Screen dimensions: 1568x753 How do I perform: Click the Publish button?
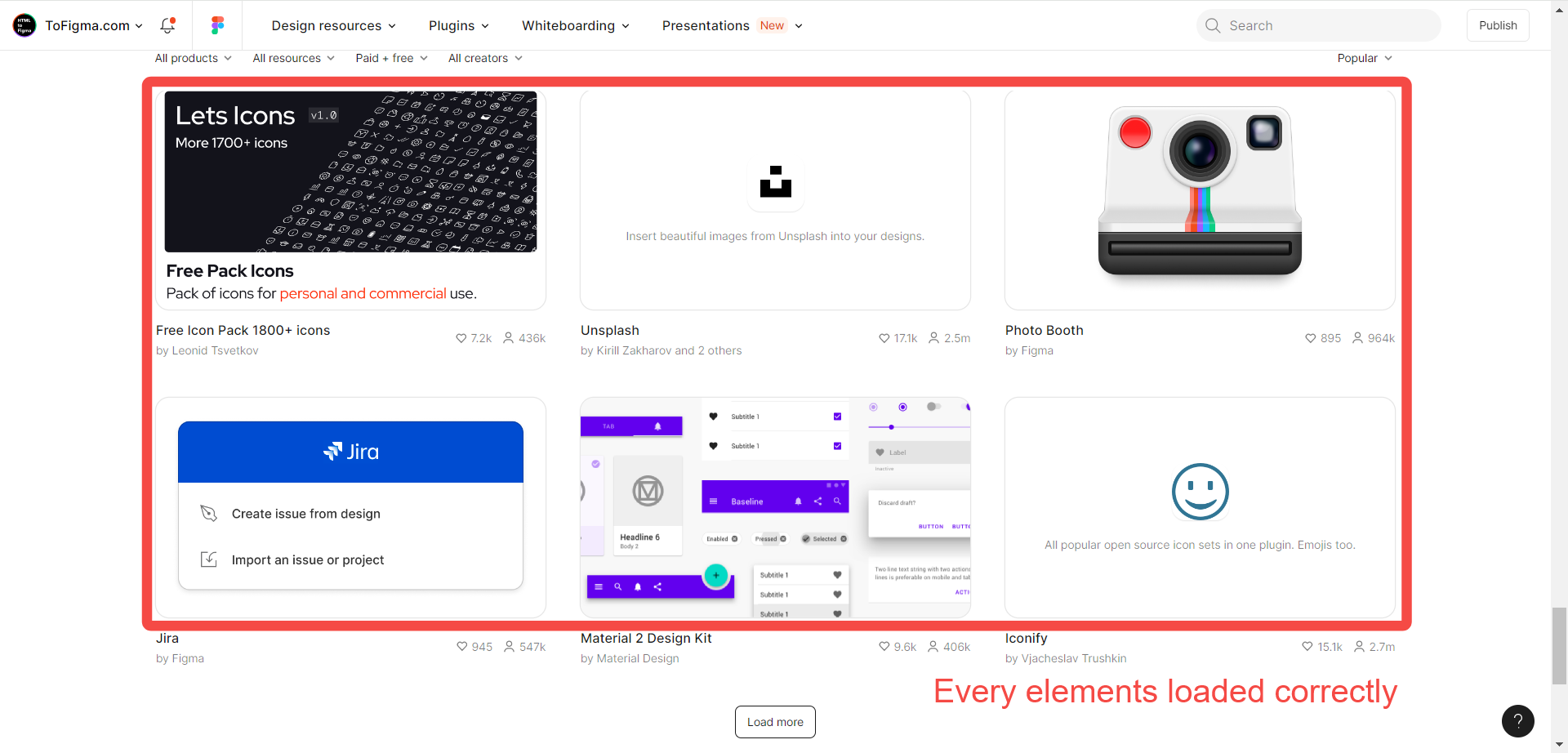tap(1497, 25)
